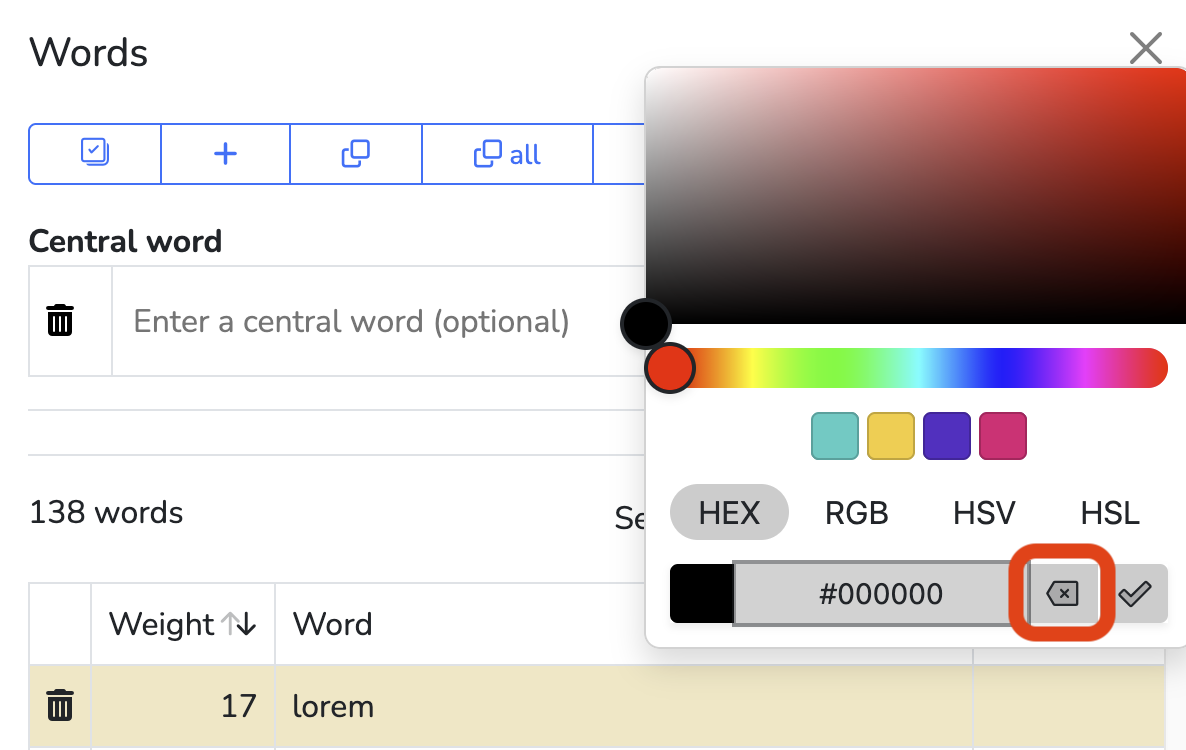Delete the central word with trash icon
1186x750 pixels.
click(x=61, y=321)
